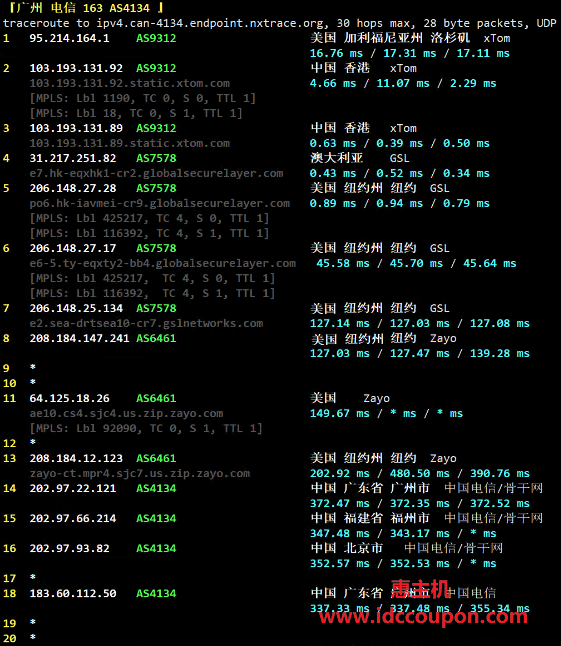Select hostname 103.193.131.92.static.xtom.com

coord(129,83)
